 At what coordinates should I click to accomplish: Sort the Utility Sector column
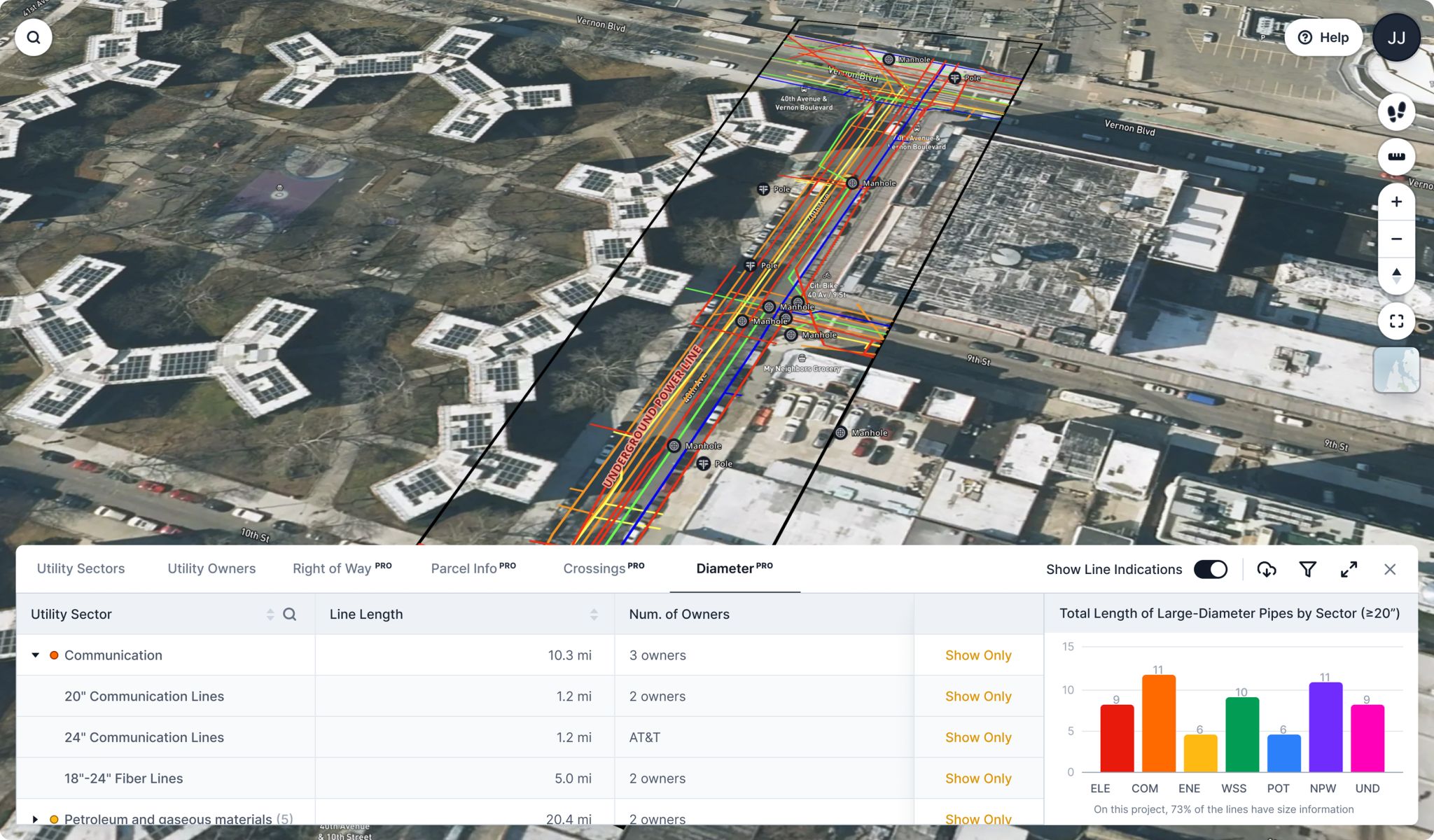pyautogui.click(x=270, y=615)
